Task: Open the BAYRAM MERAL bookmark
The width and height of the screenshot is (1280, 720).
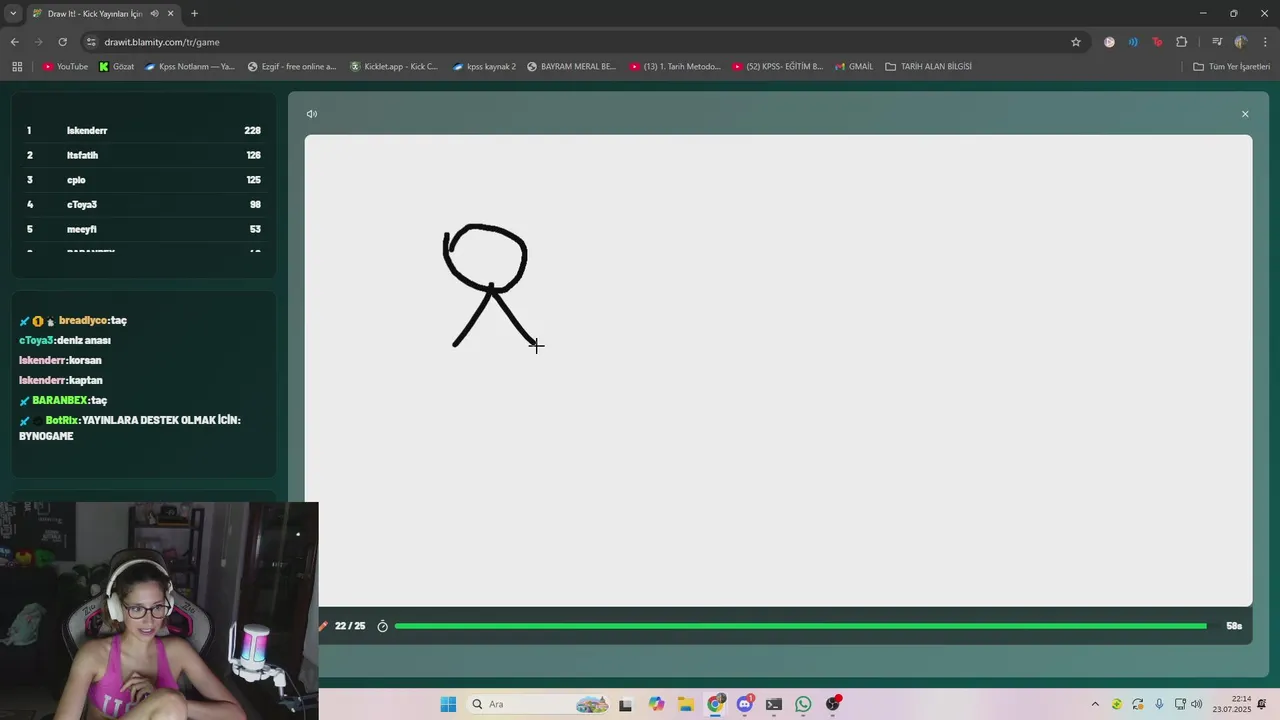Action: click(571, 67)
